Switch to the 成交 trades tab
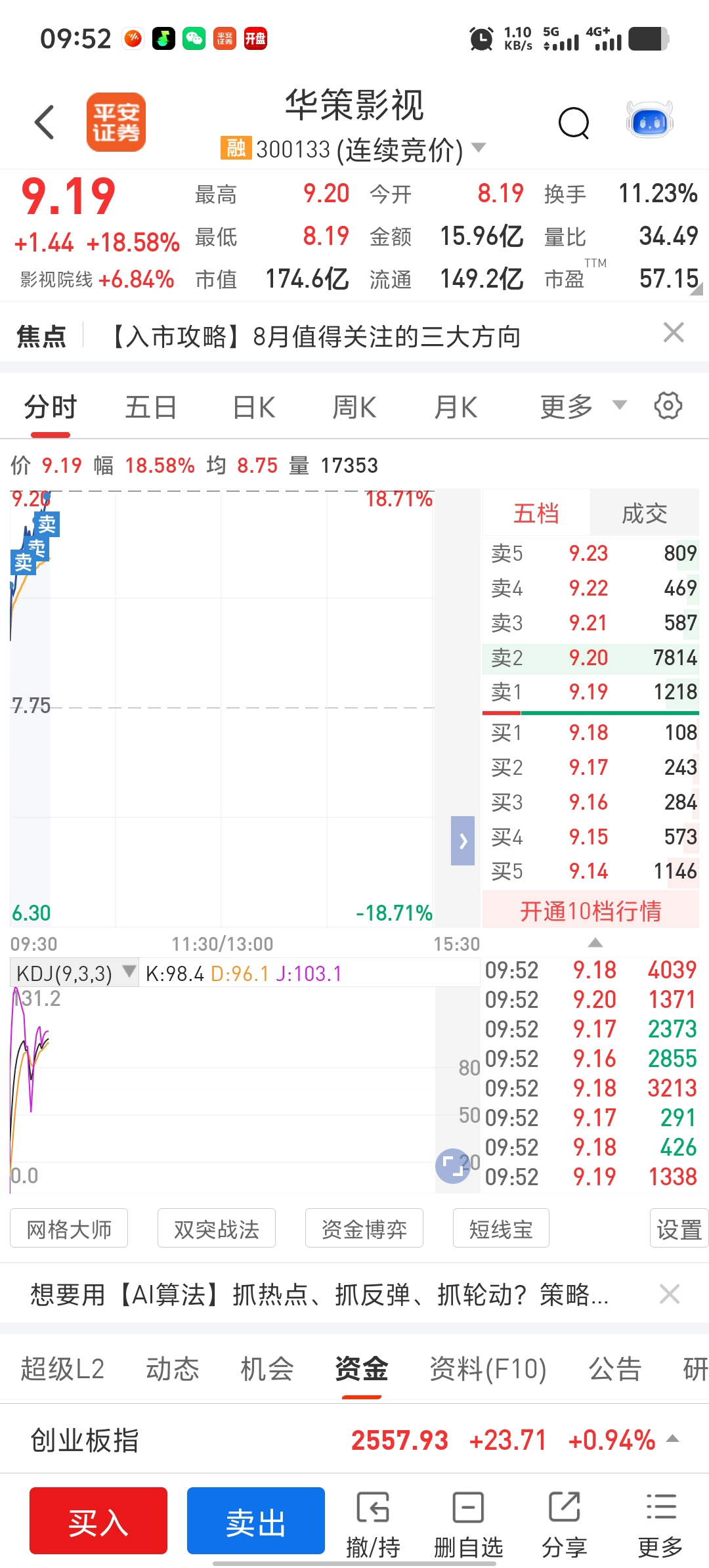The height and width of the screenshot is (1568, 709). (645, 513)
